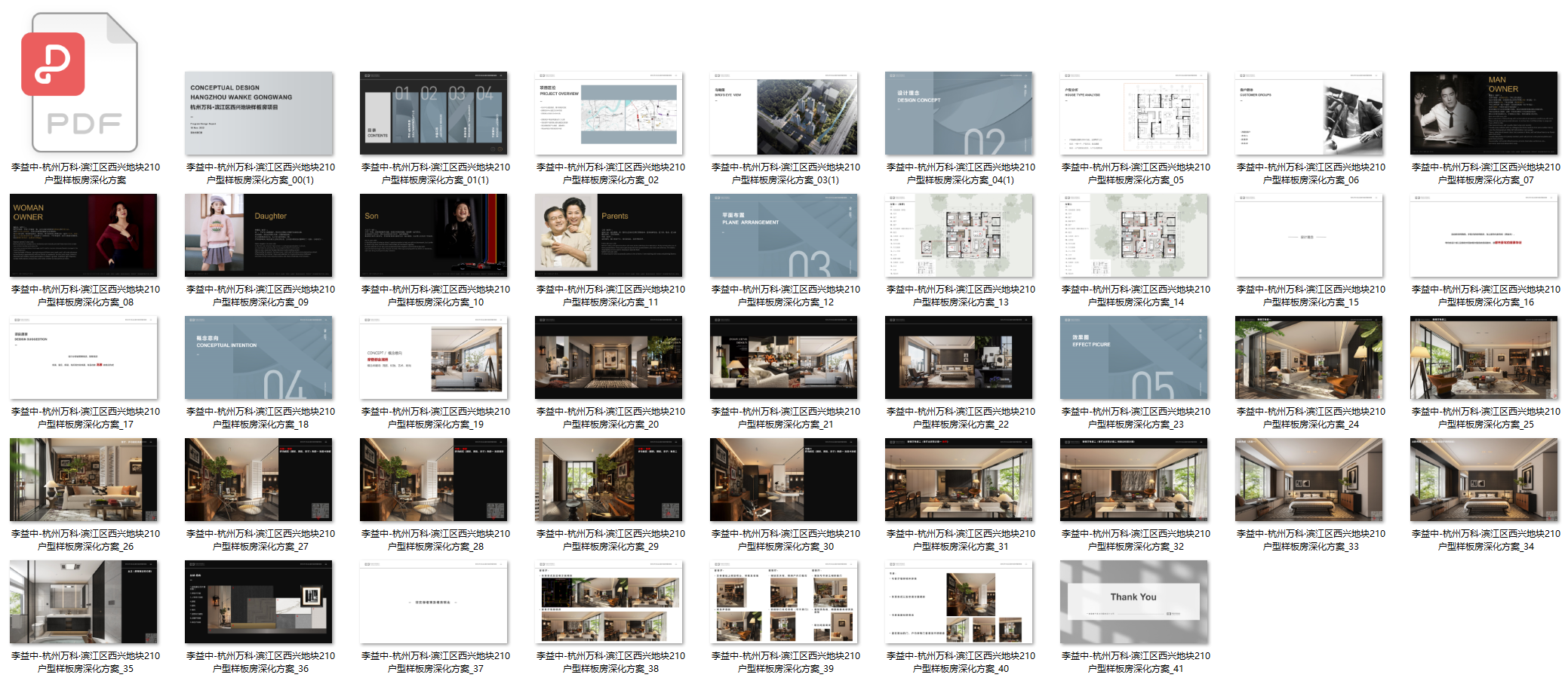Click the Design Concept 02 section thumbnail
The image size is (1568, 687).
958,113
